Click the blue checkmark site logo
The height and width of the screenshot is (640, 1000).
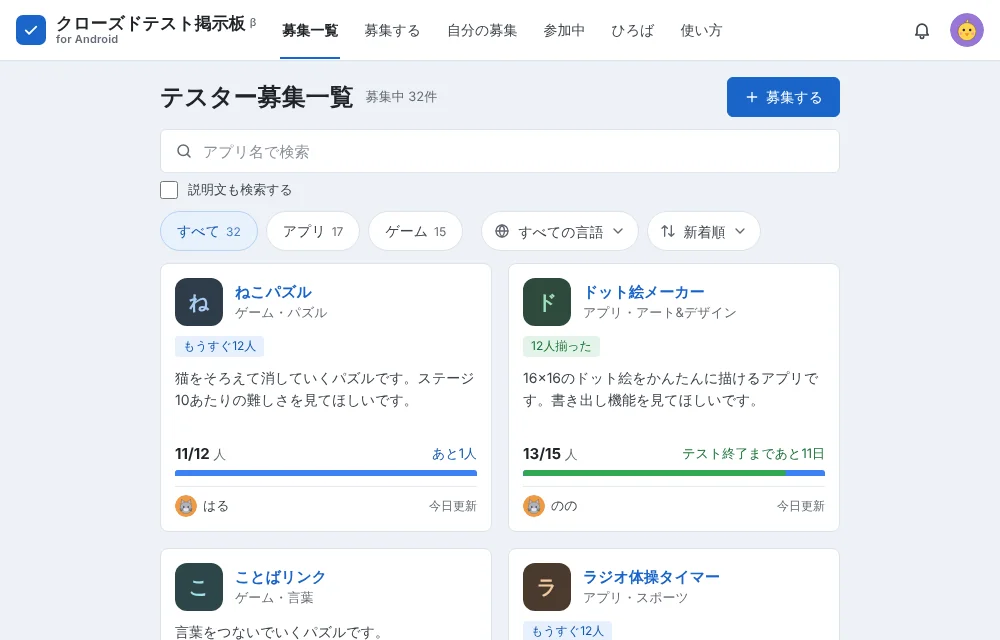click(31, 30)
